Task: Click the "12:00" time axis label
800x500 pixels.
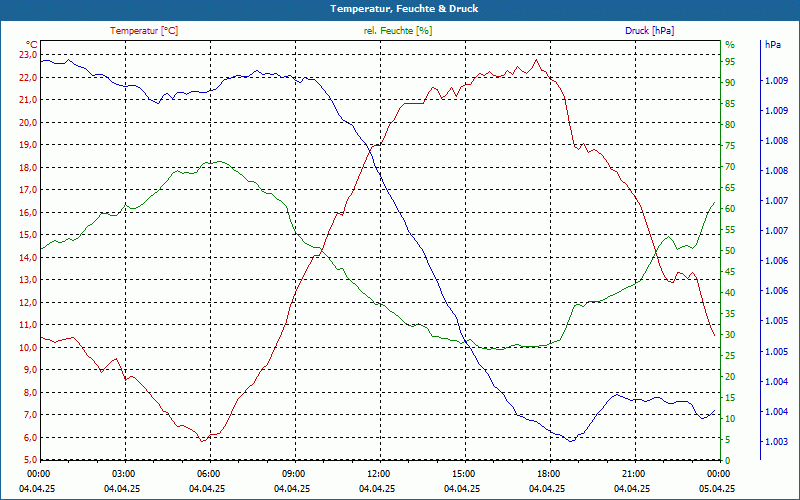Action: [379, 474]
